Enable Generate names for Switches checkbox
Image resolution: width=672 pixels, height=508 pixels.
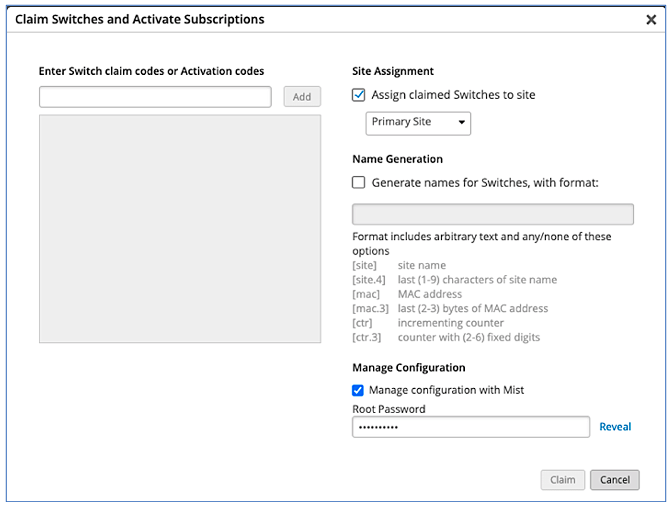coord(359,183)
